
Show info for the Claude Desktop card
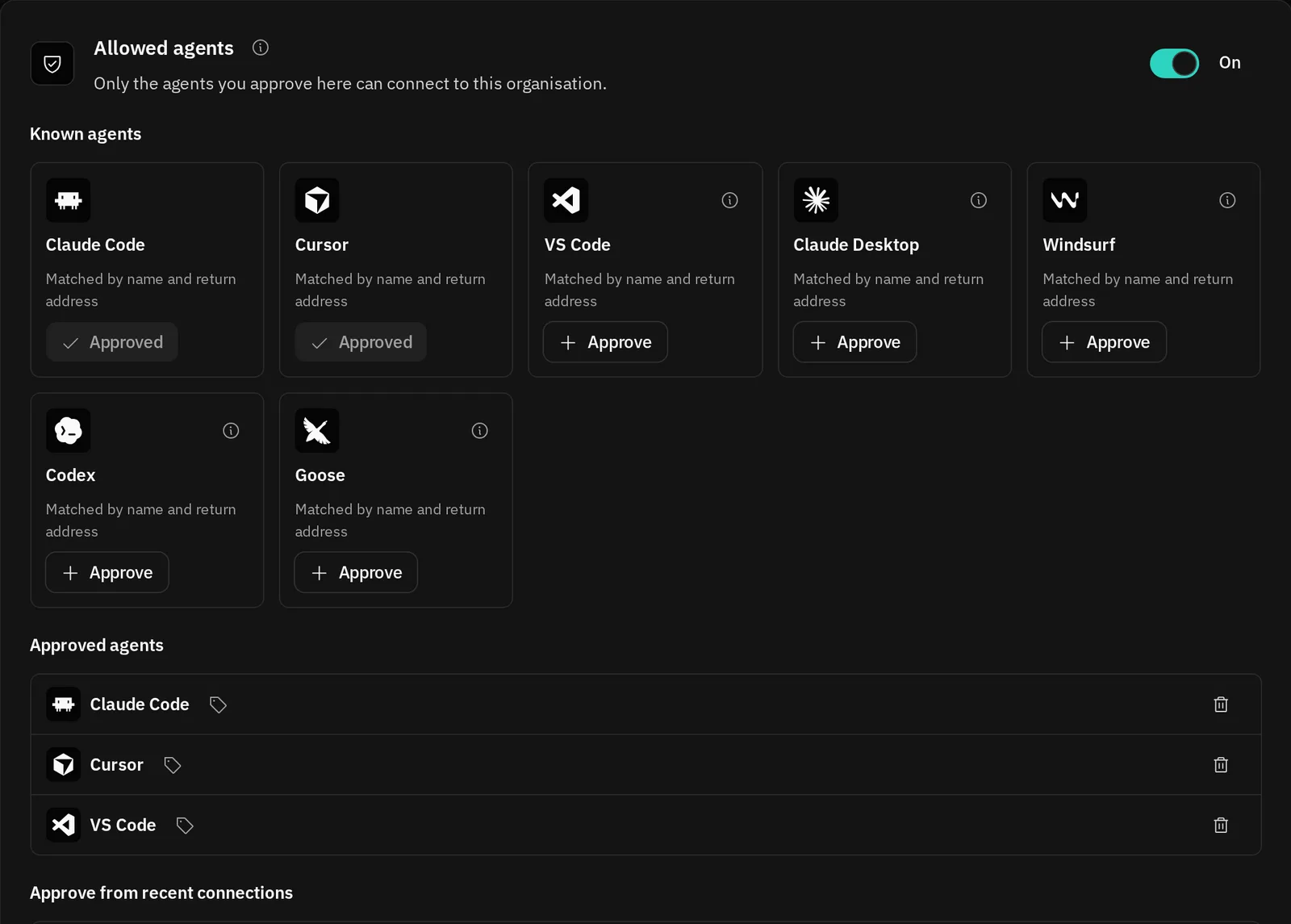point(979,200)
